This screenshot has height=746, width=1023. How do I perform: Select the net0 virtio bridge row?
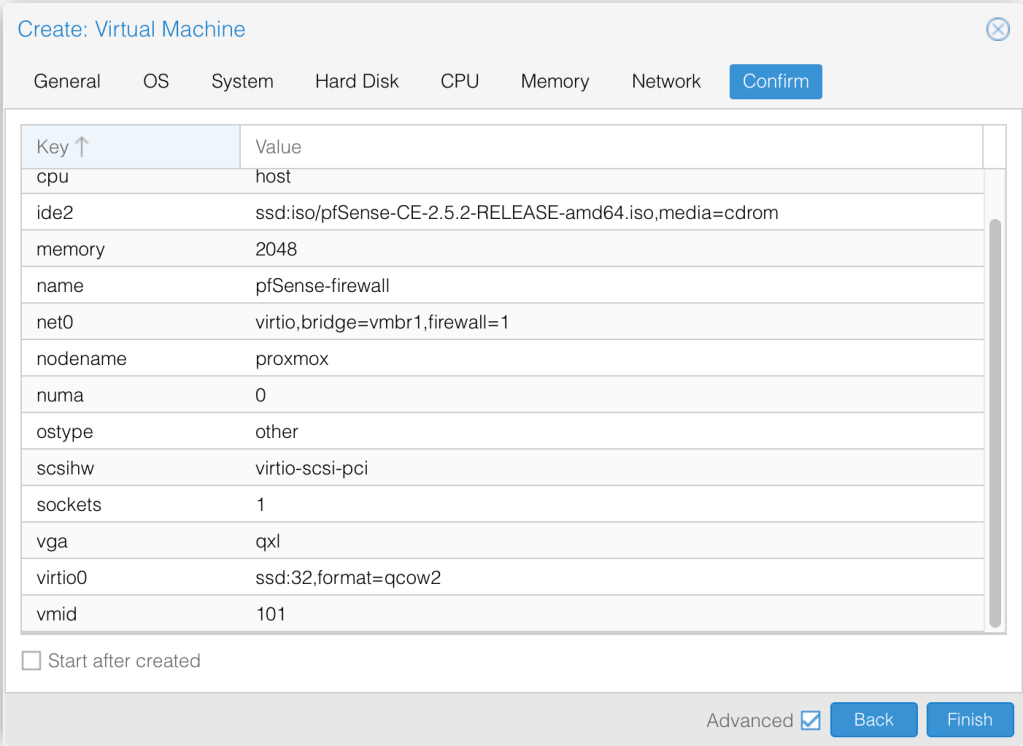coord(500,323)
